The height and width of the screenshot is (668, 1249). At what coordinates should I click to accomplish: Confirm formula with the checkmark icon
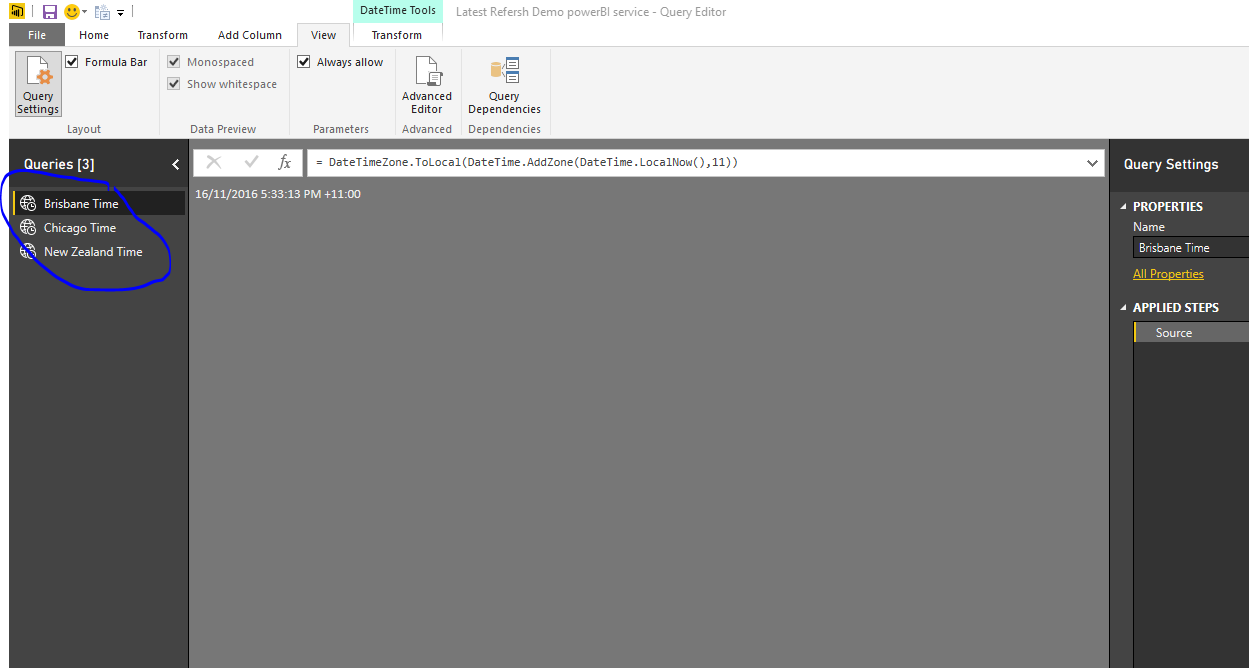coord(251,162)
